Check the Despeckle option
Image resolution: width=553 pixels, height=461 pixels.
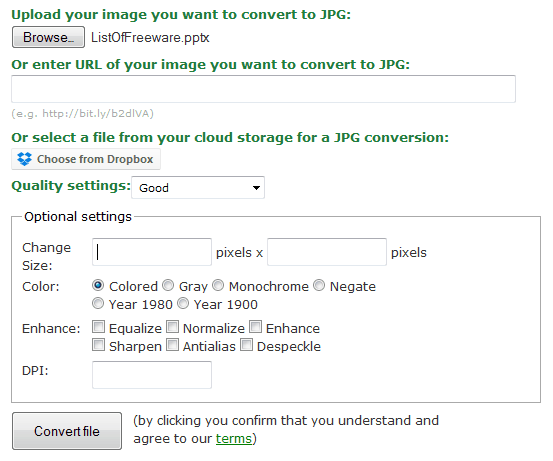pos(247,345)
